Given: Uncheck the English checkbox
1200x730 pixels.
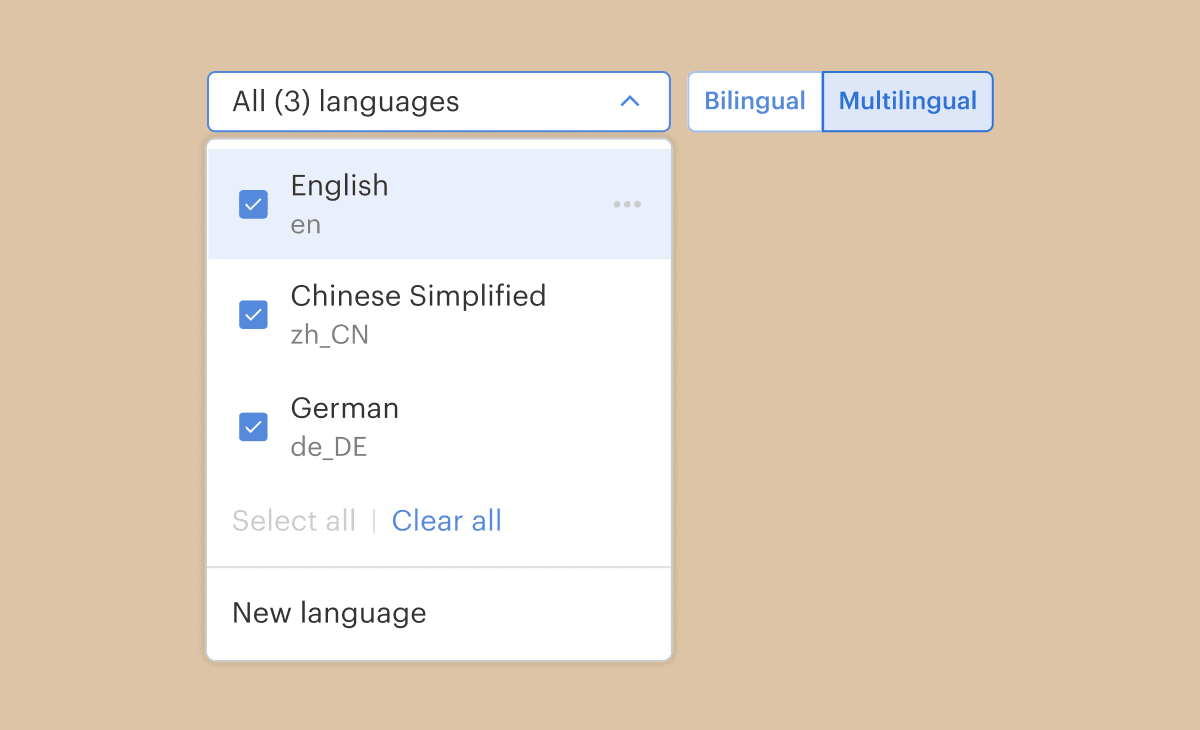Looking at the screenshot, I should click(253, 204).
